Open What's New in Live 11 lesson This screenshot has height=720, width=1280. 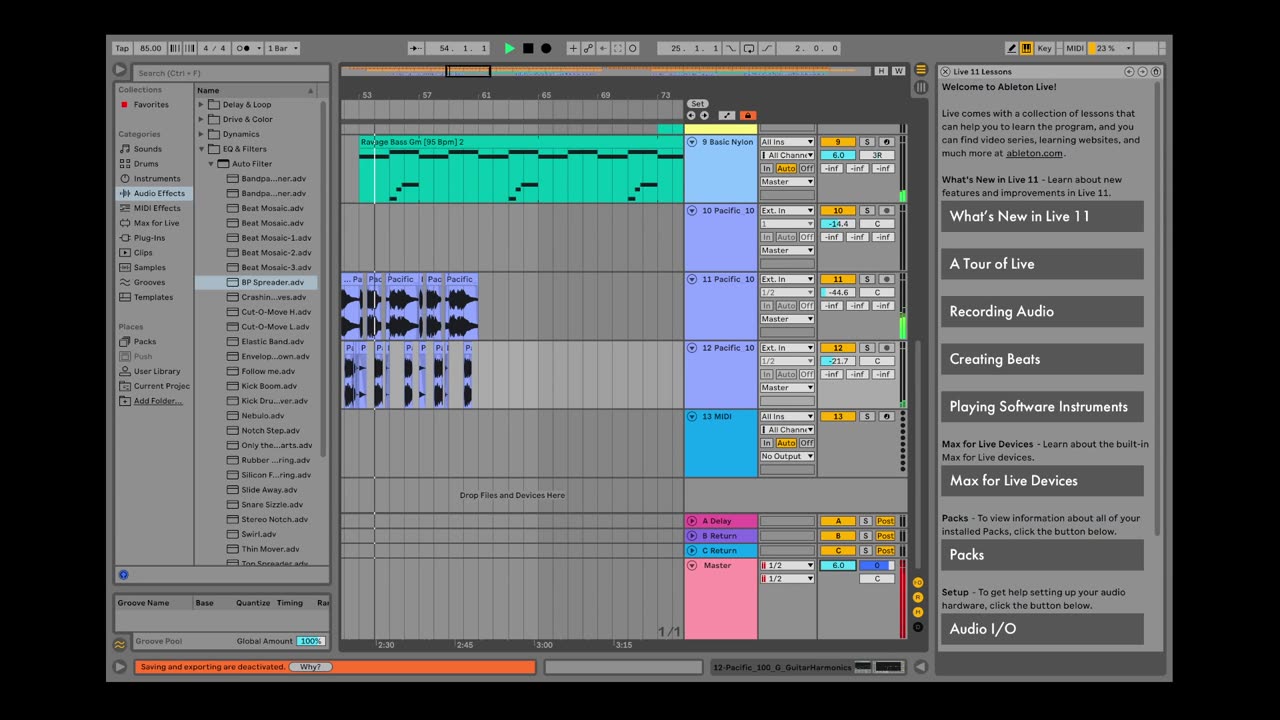[x=1041, y=216]
